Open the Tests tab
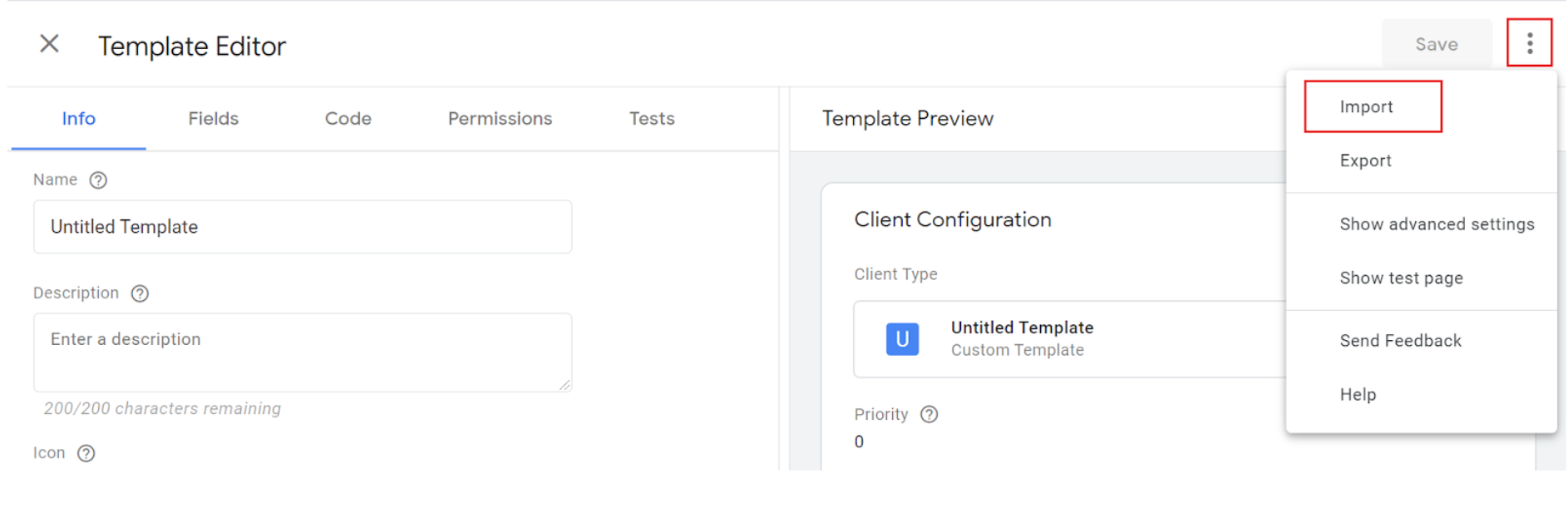The height and width of the screenshot is (532, 1568). [x=652, y=119]
